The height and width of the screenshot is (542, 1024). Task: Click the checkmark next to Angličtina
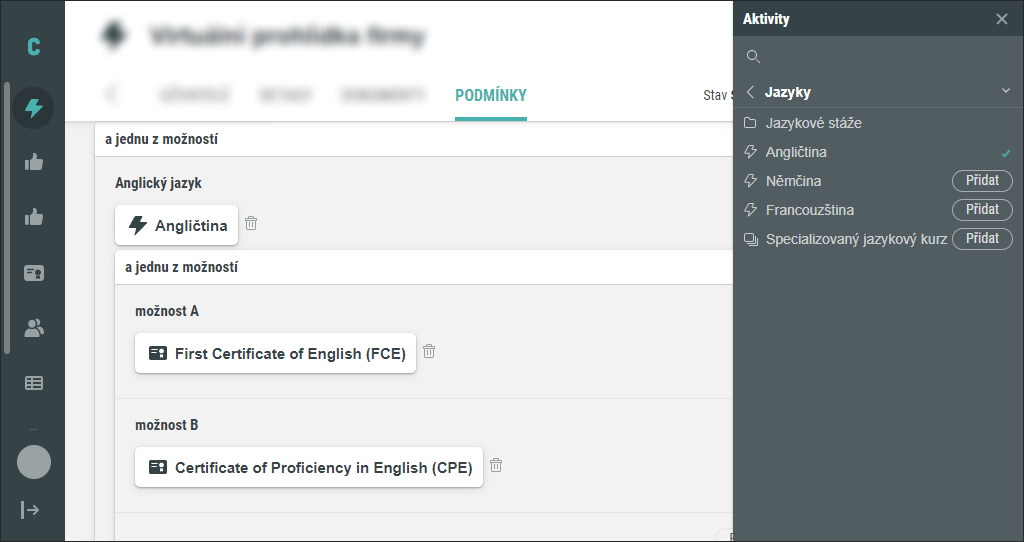(1006, 153)
